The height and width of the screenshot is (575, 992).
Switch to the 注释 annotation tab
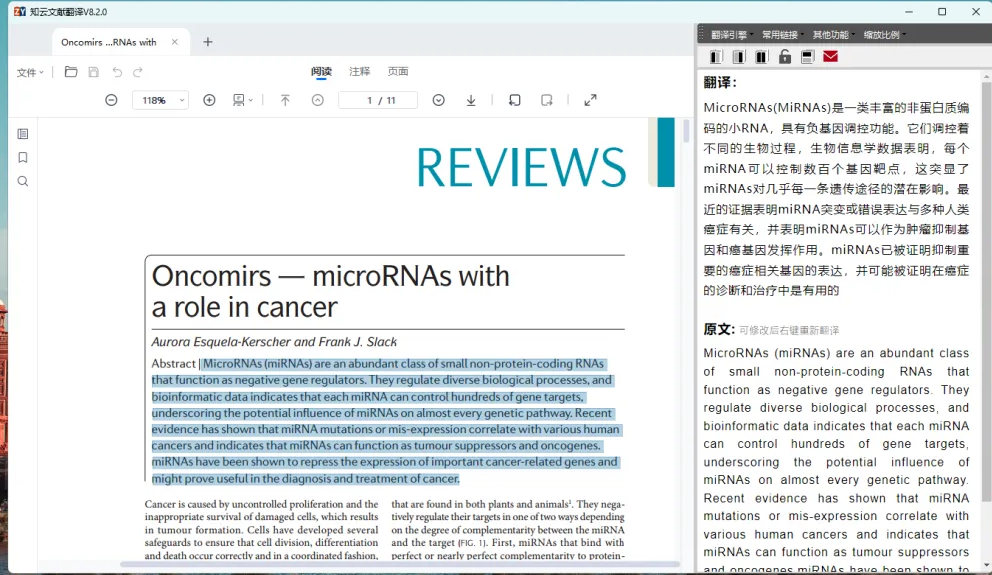coord(359,71)
